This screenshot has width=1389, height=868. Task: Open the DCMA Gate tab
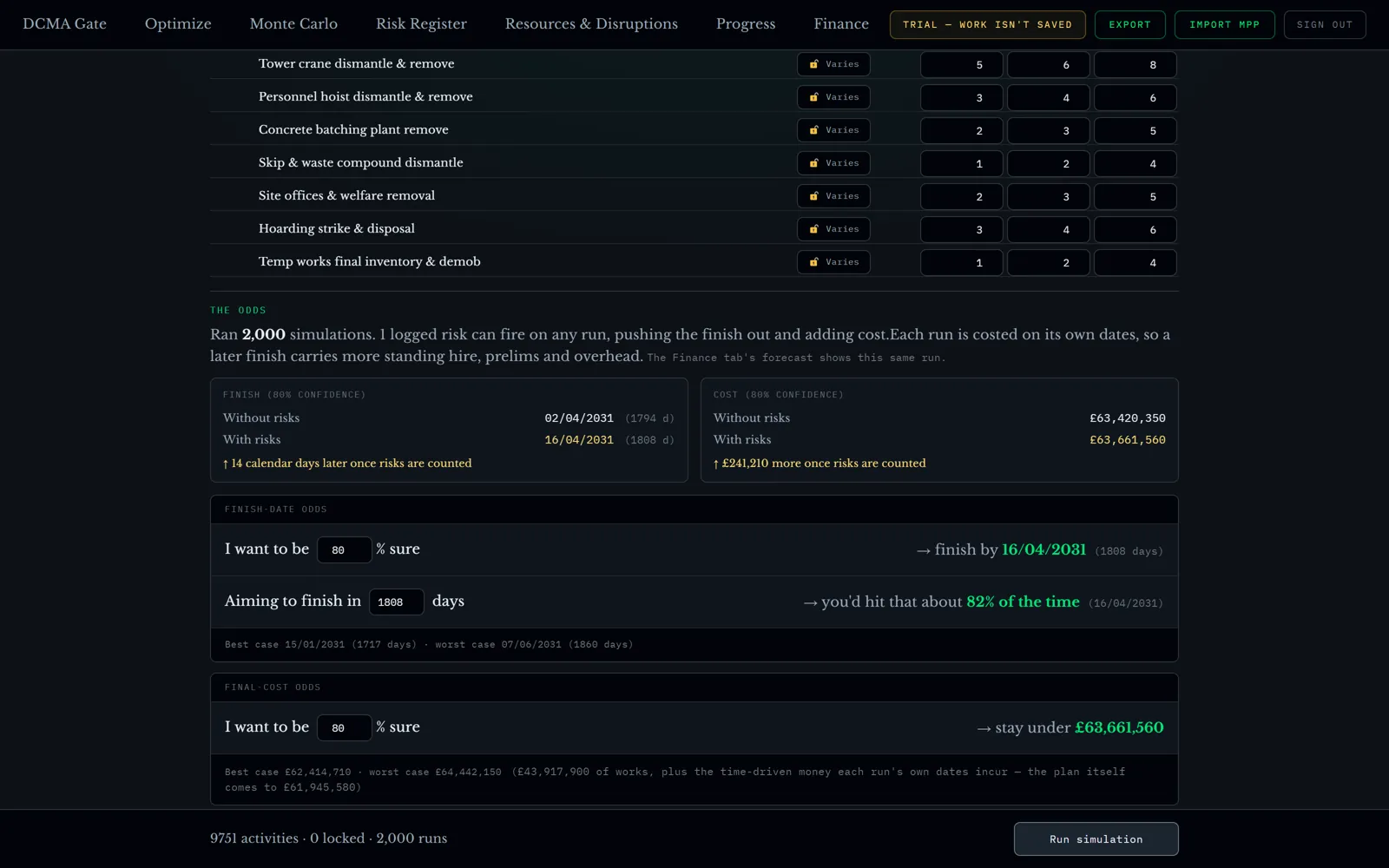[x=64, y=24]
